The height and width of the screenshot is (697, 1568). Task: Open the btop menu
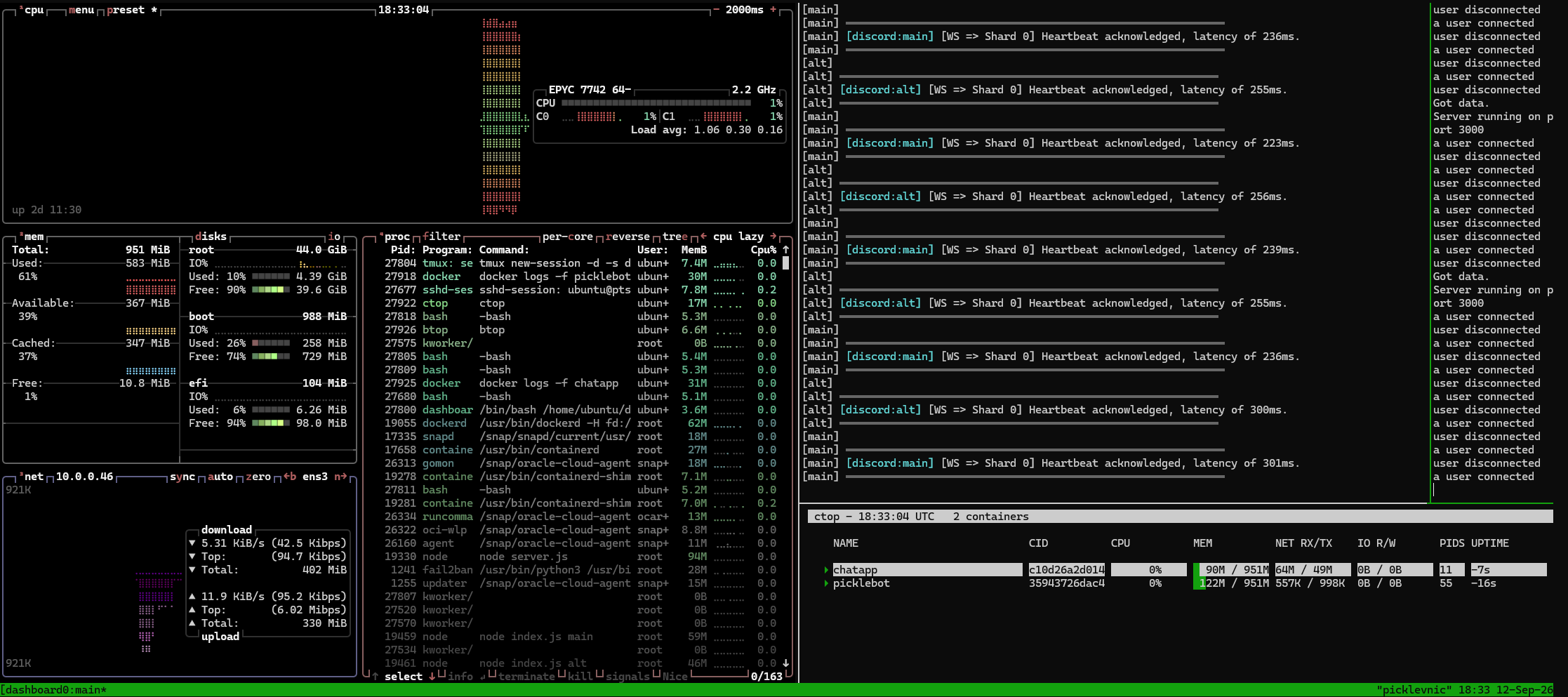tap(81, 10)
